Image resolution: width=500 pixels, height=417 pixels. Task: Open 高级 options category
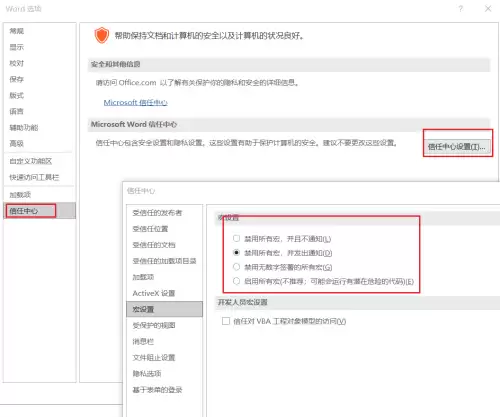point(17,143)
